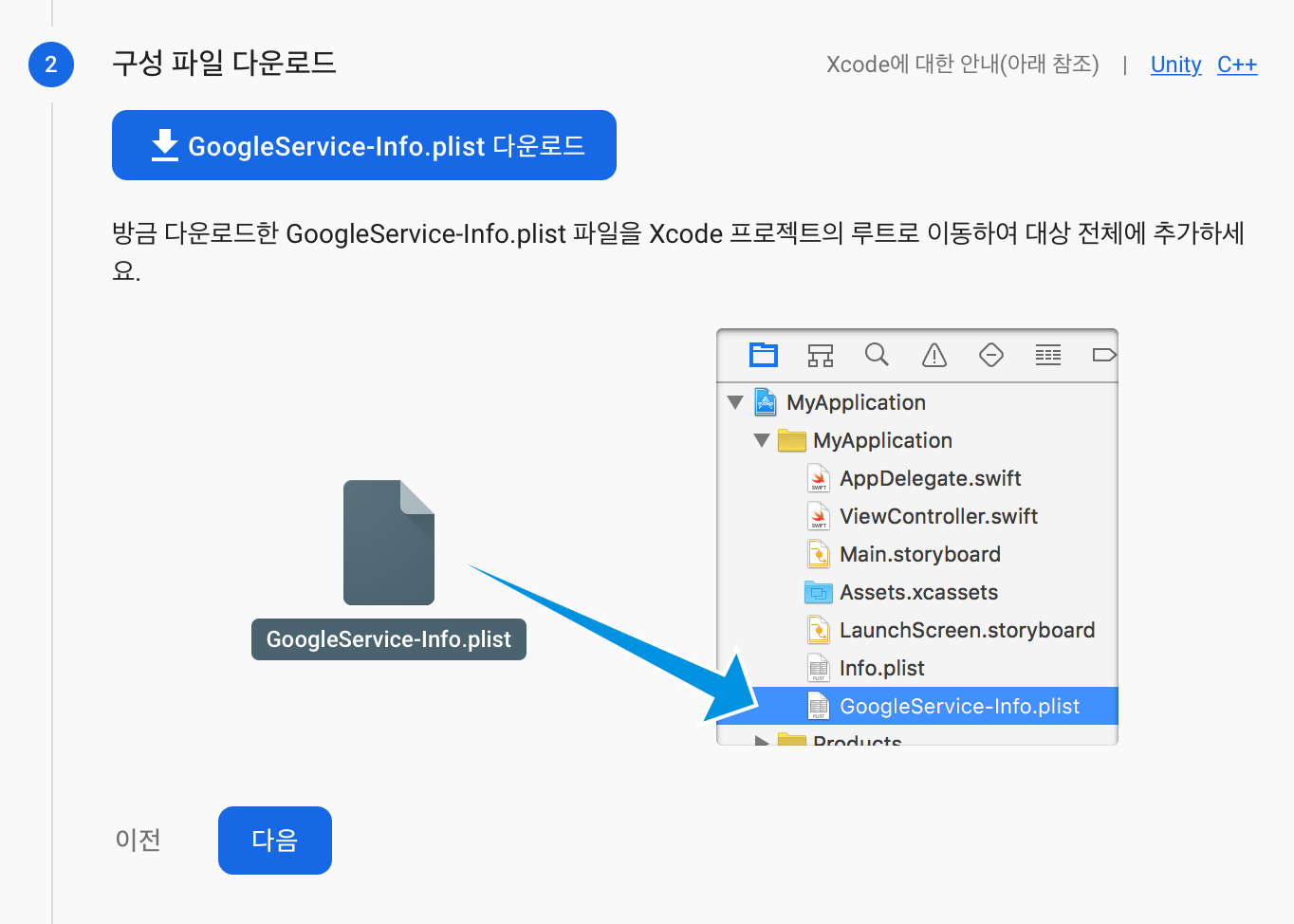This screenshot has height=924, width=1294.
Task: Click the step 2 number circle
Action: tap(51, 65)
